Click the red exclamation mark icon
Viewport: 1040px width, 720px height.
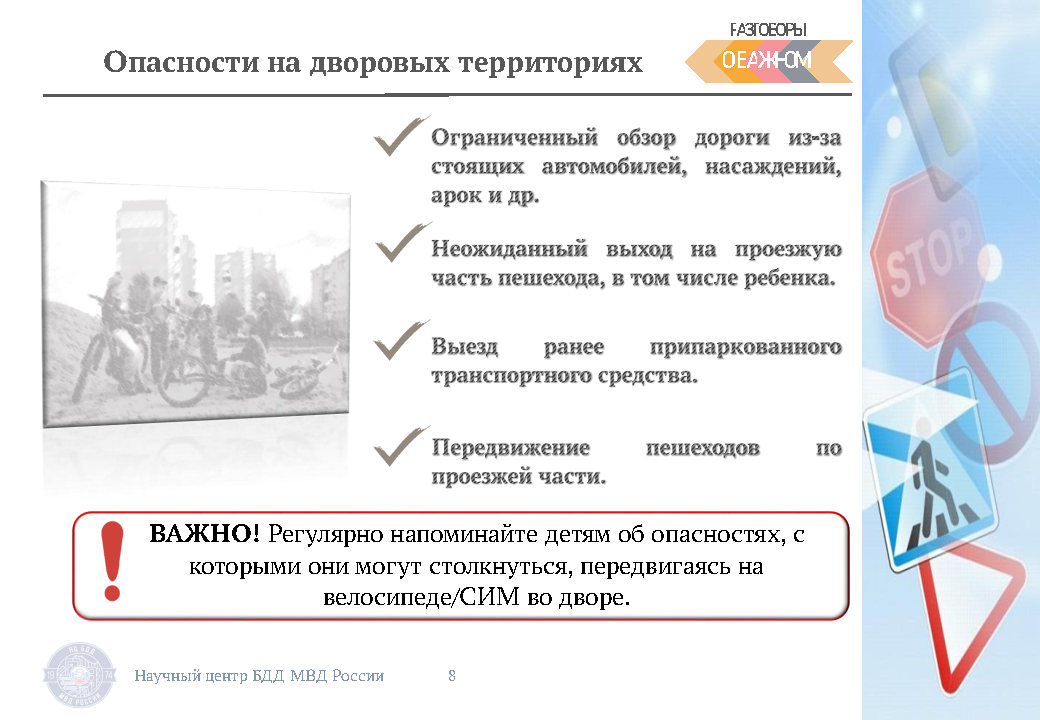[x=112, y=562]
